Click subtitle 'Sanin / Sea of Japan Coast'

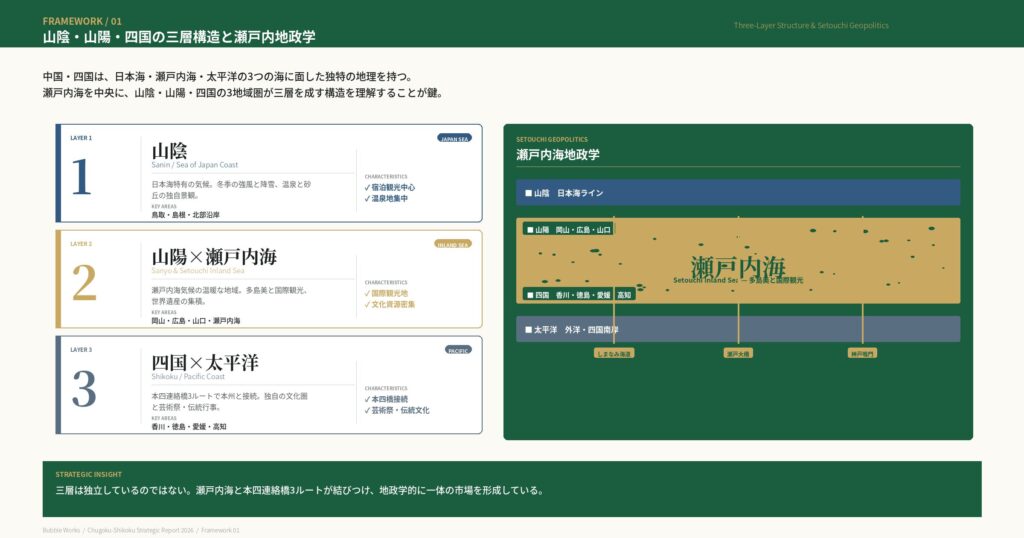(195, 165)
